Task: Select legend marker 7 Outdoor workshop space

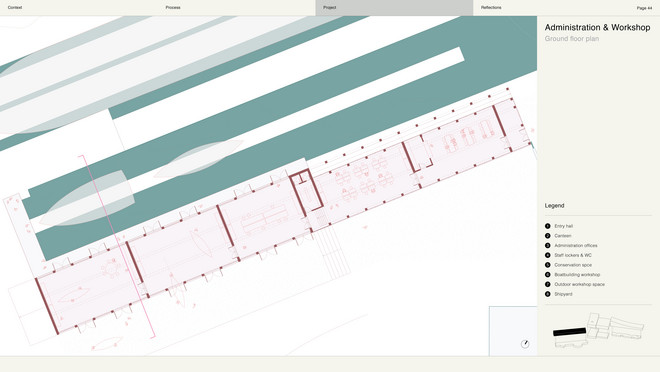Action: pyautogui.click(x=548, y=284)
